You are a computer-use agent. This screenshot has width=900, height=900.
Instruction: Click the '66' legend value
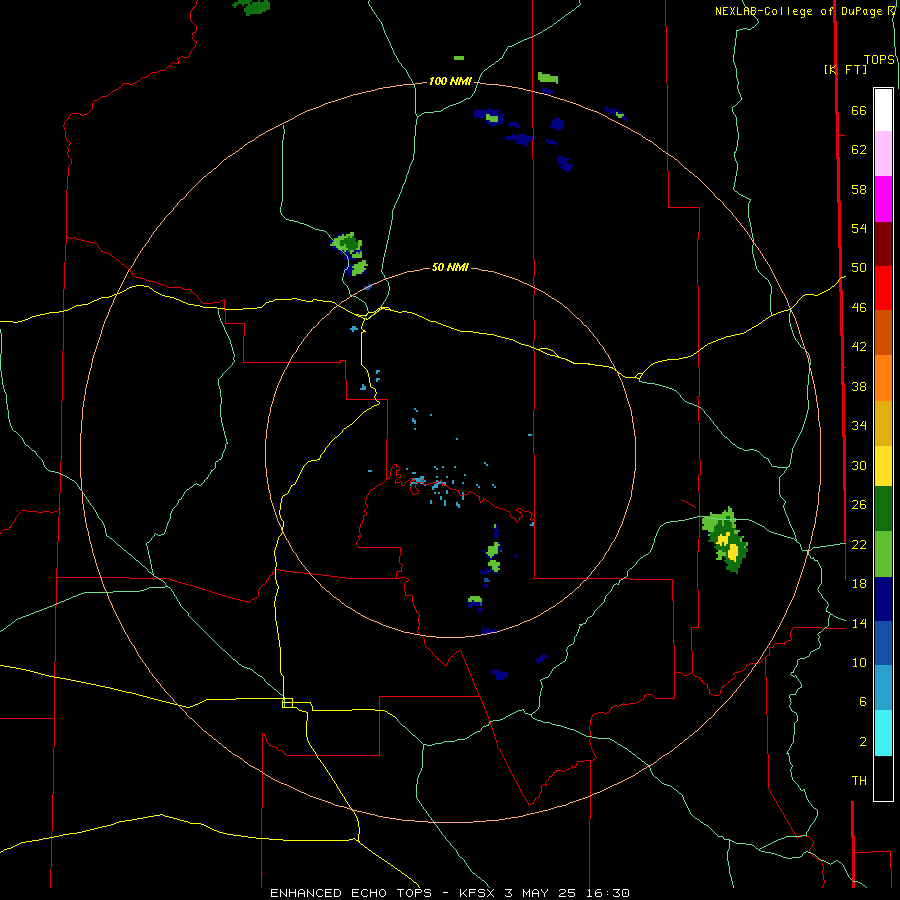(859, 111)
